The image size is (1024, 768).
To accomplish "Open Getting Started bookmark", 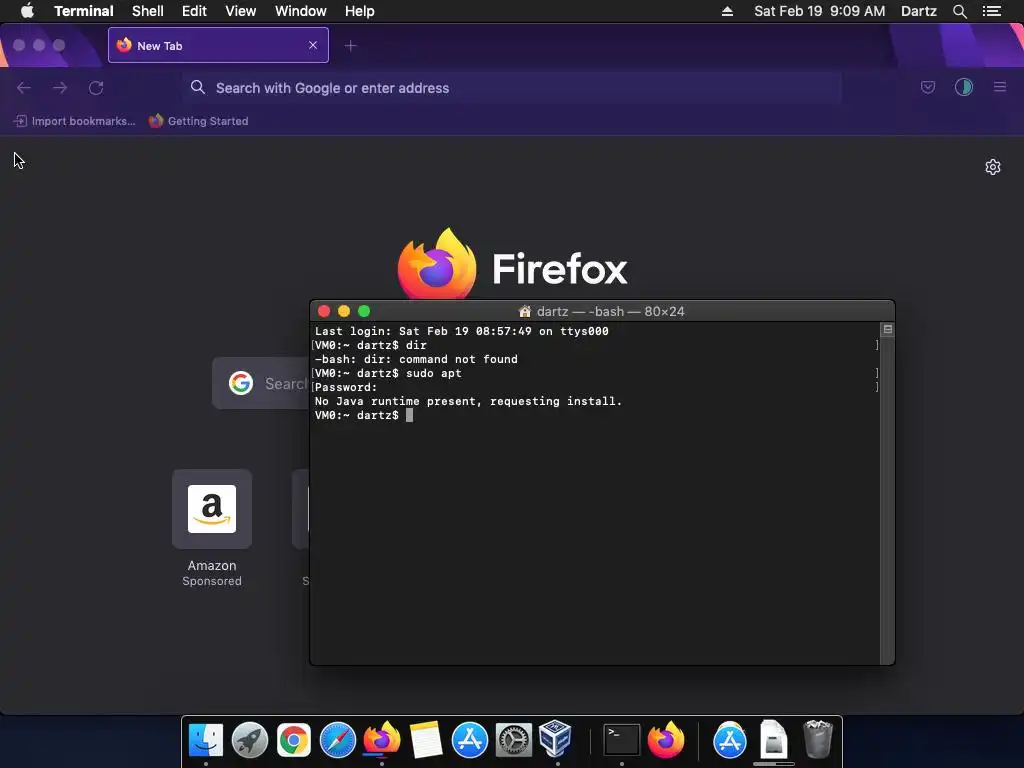I will pos(199,121).
